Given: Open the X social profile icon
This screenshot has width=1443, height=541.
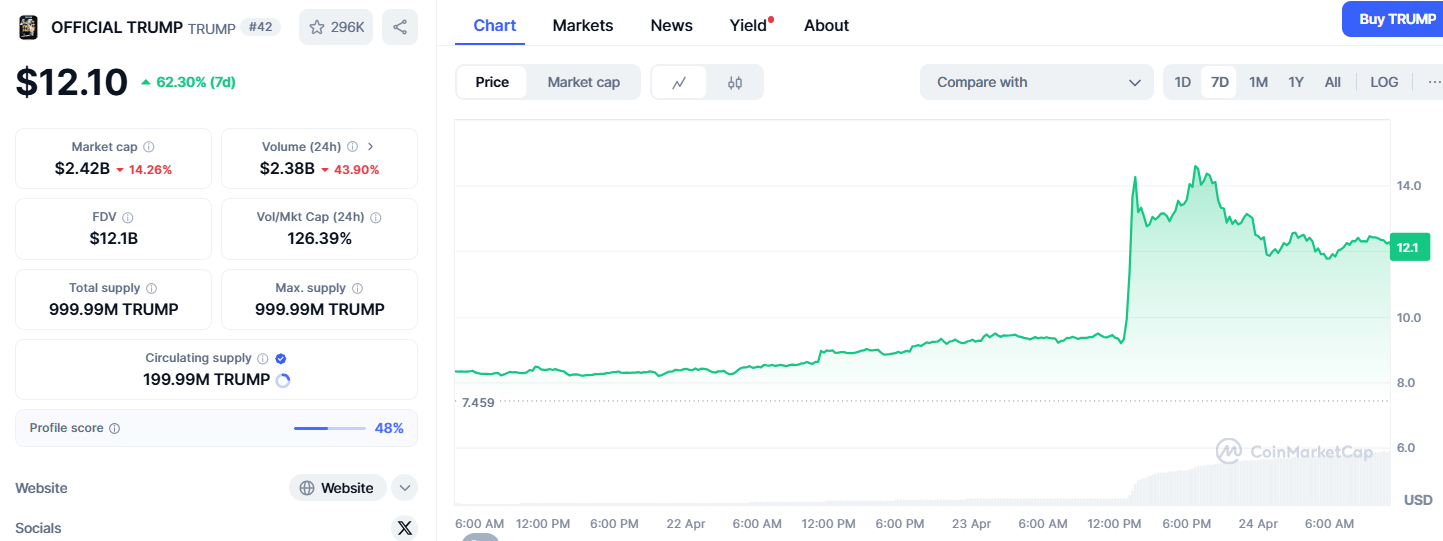Looking at the screenshot, I should click(x=404, y=529).
